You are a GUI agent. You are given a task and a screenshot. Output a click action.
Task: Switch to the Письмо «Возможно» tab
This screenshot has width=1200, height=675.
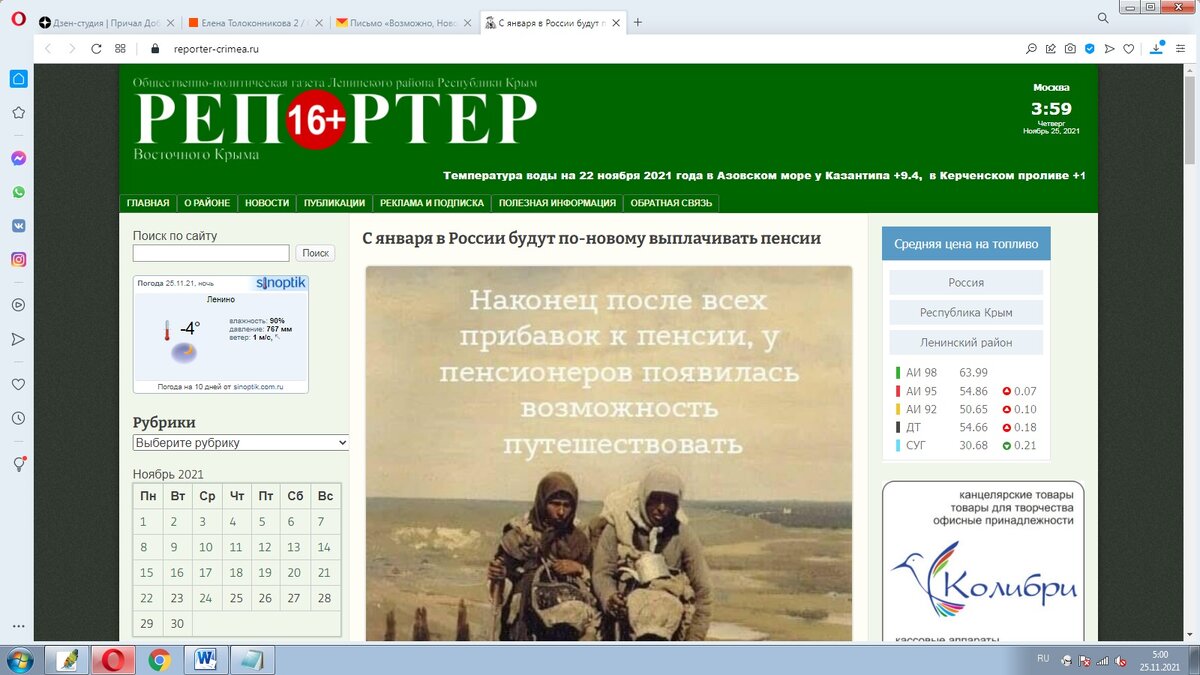404,22
